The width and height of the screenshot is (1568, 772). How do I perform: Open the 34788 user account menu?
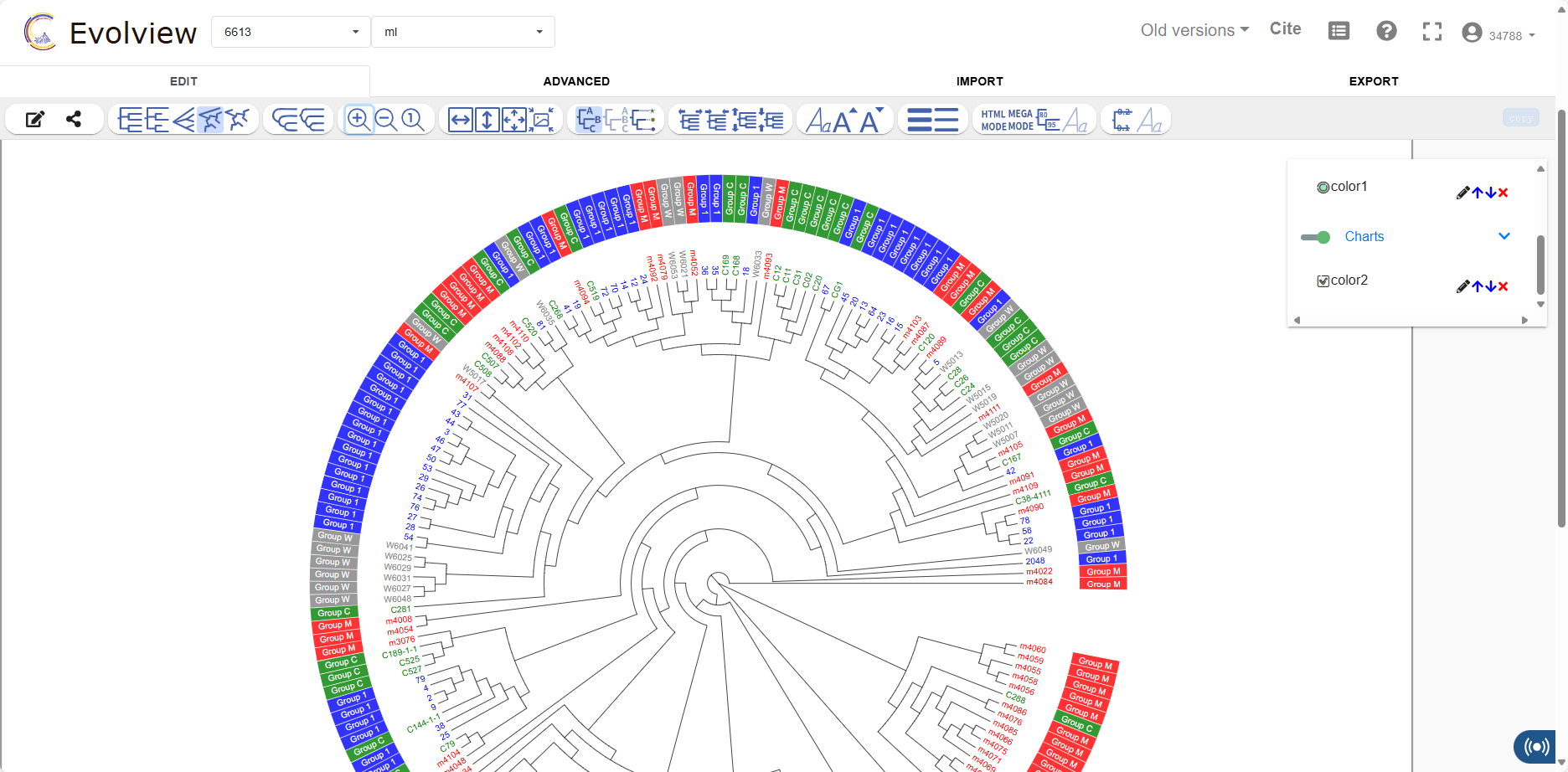pyautogui.click(x=1498, y=34)
